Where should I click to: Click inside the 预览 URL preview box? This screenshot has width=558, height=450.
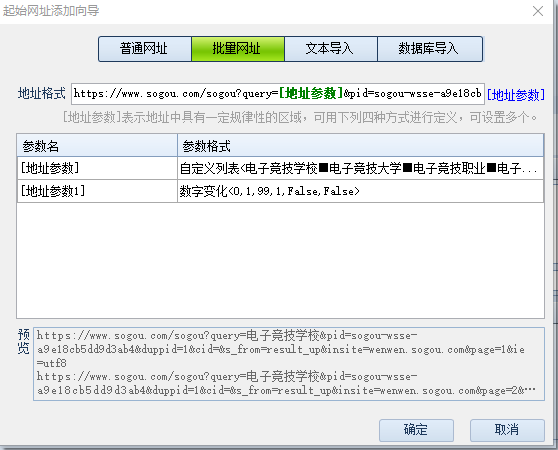[289, 364]
